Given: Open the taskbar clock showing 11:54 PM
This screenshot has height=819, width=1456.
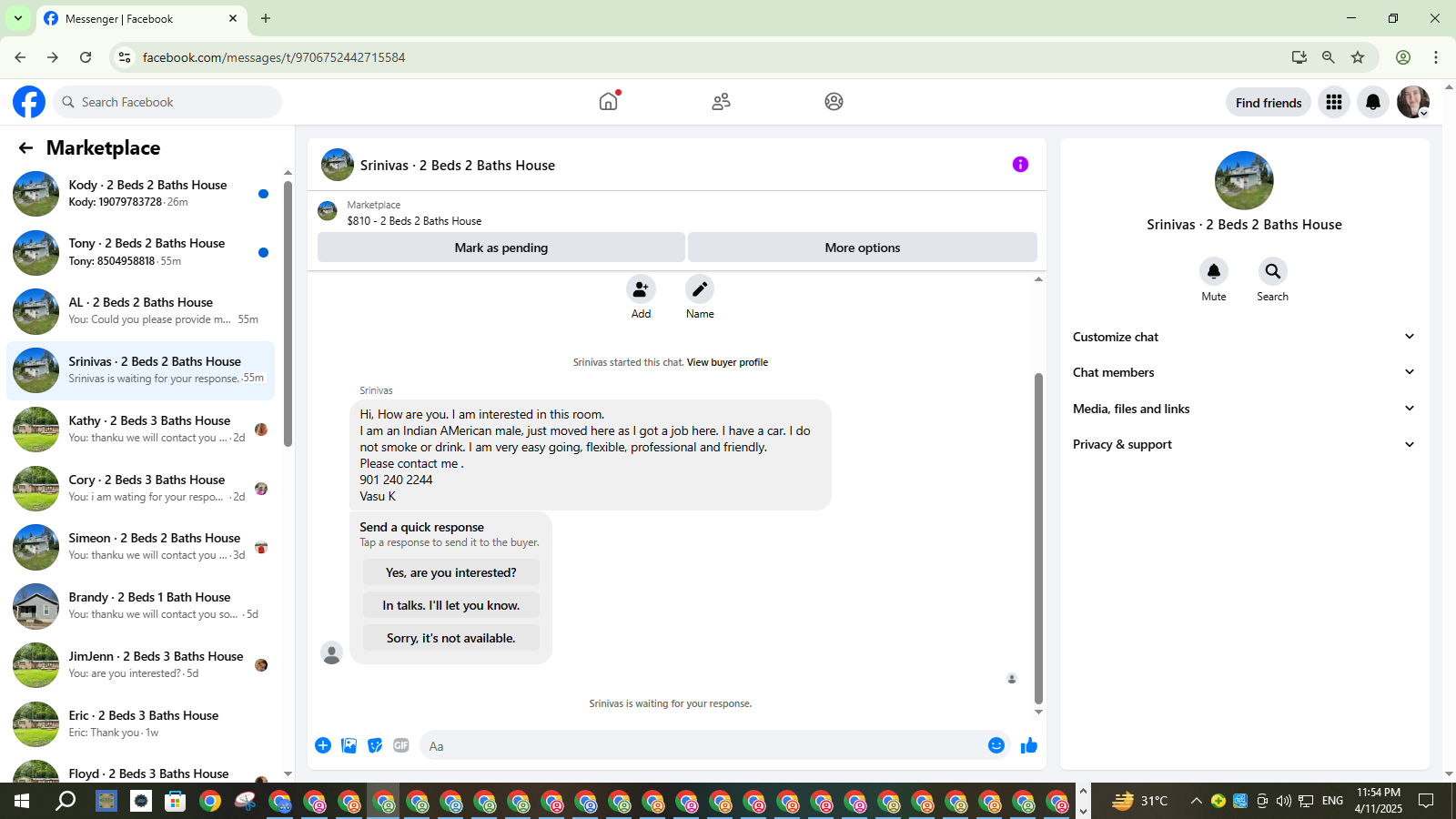Looking at the screenshot, I should 1378,801.
